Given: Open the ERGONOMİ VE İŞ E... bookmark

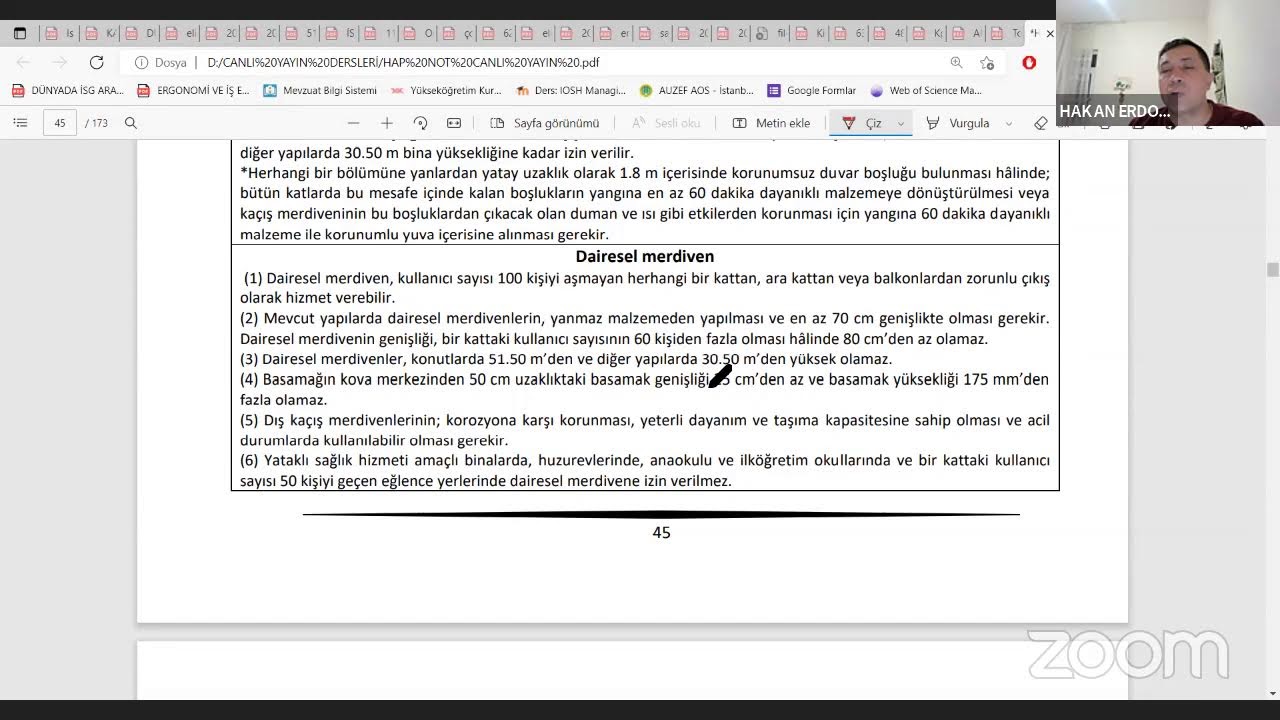Looking at the screenshot, I should tap(193, 90).
